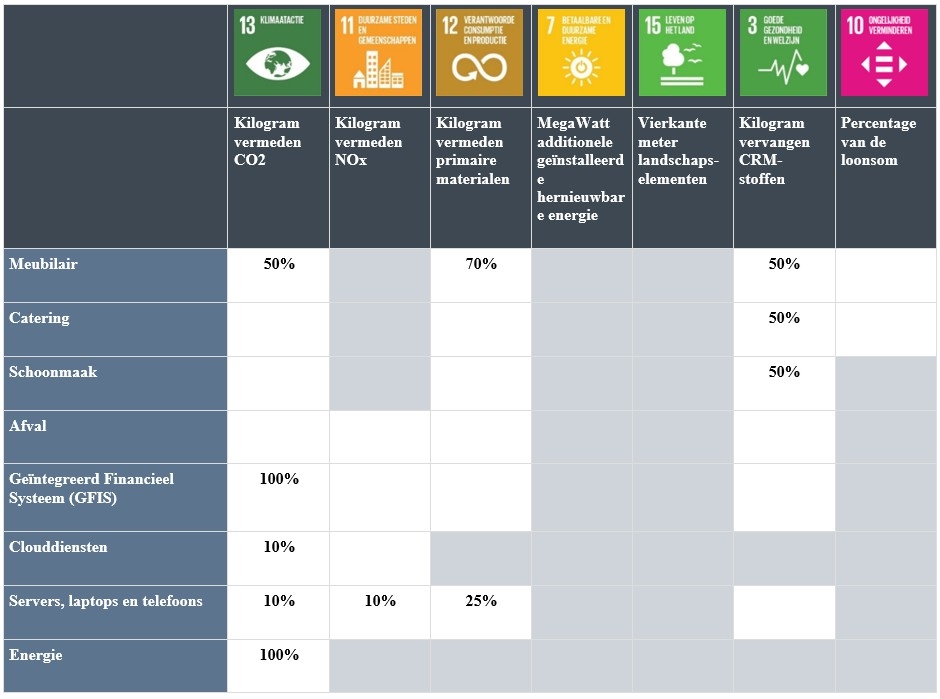Screen dimensions: 940x699
Task: Click the 25% cell for Servers row
Action: (481, 601)
